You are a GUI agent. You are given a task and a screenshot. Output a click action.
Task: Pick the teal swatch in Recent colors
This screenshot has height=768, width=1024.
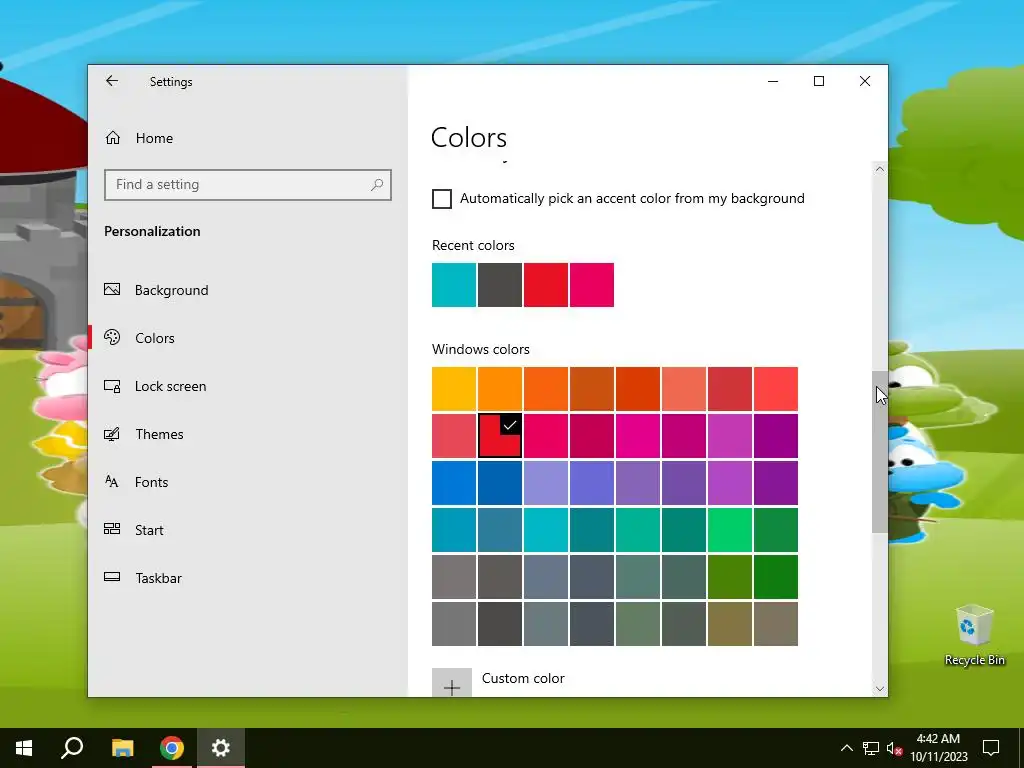tap(454, 285)
